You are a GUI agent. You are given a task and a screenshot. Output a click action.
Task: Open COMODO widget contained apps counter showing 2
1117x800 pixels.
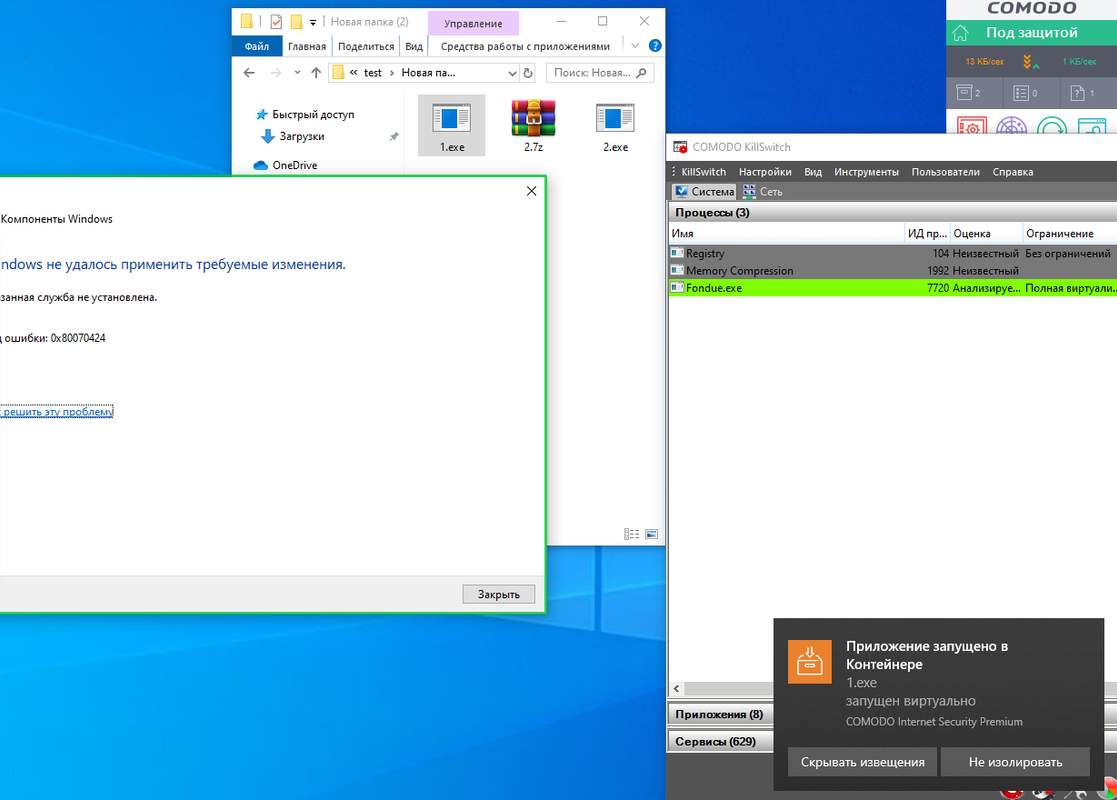pos(968,93)
